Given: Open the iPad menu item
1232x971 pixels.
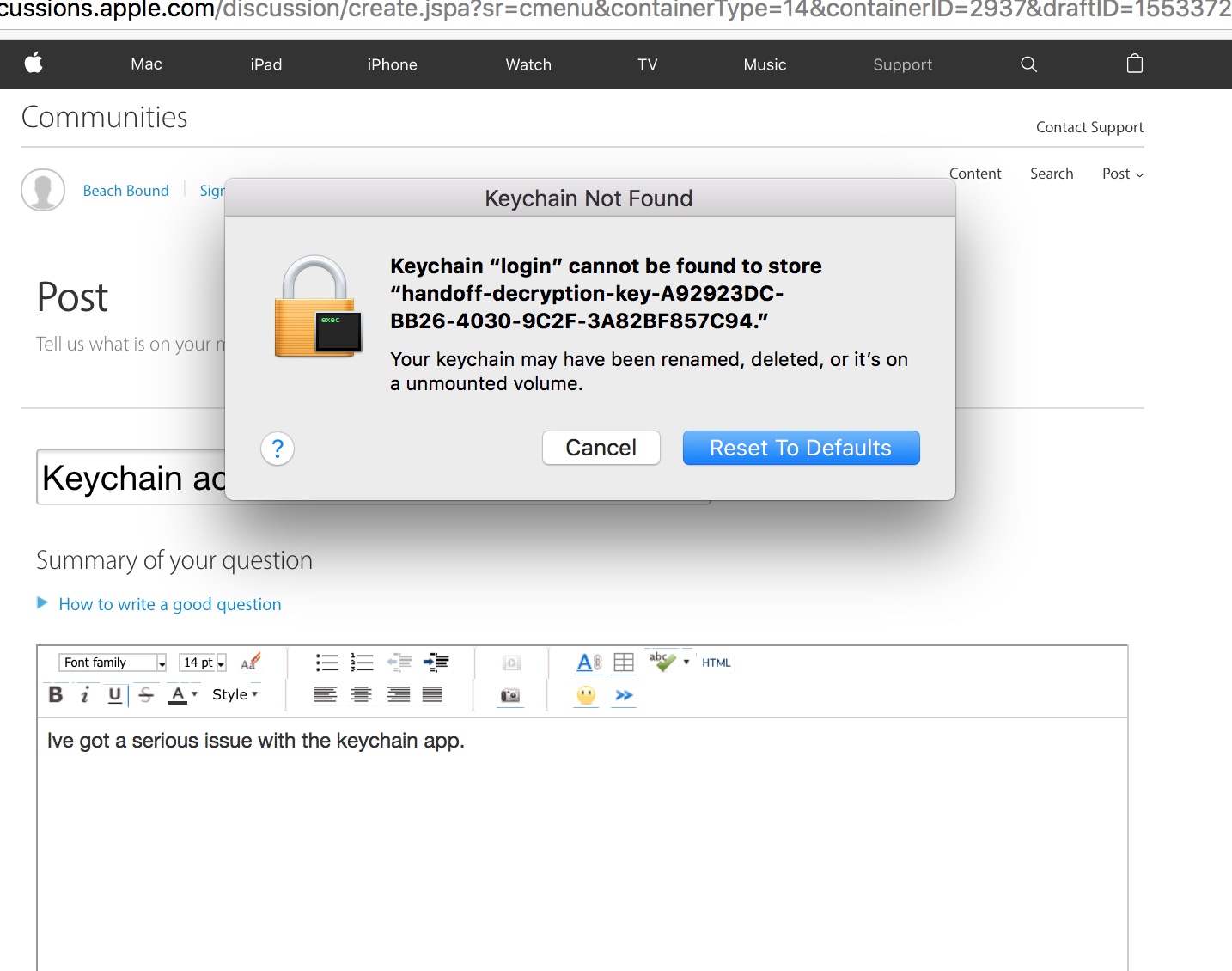Looking at the screenshot, I should coord(266,64).
